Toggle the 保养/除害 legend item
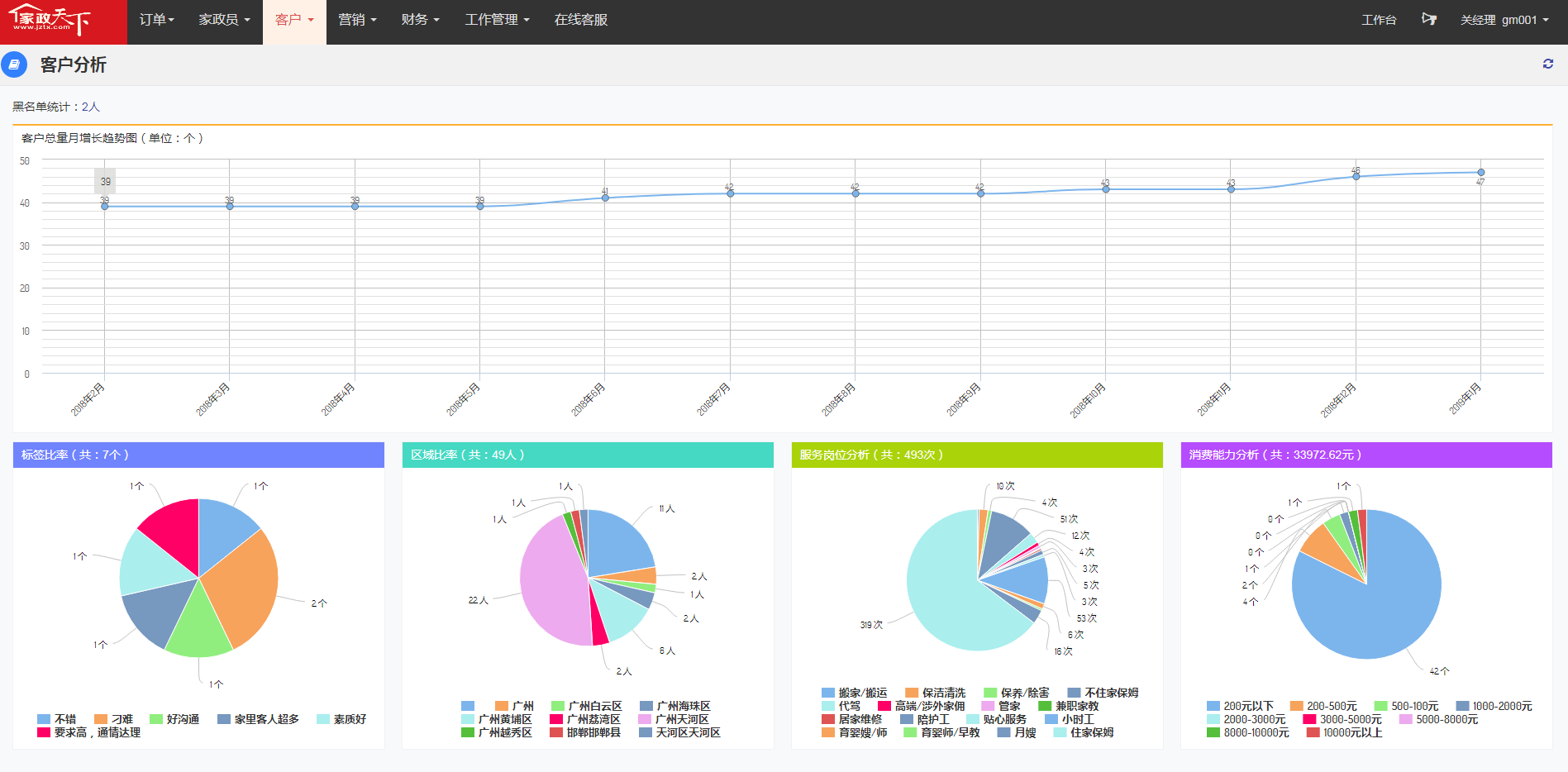 (1017, 693)
